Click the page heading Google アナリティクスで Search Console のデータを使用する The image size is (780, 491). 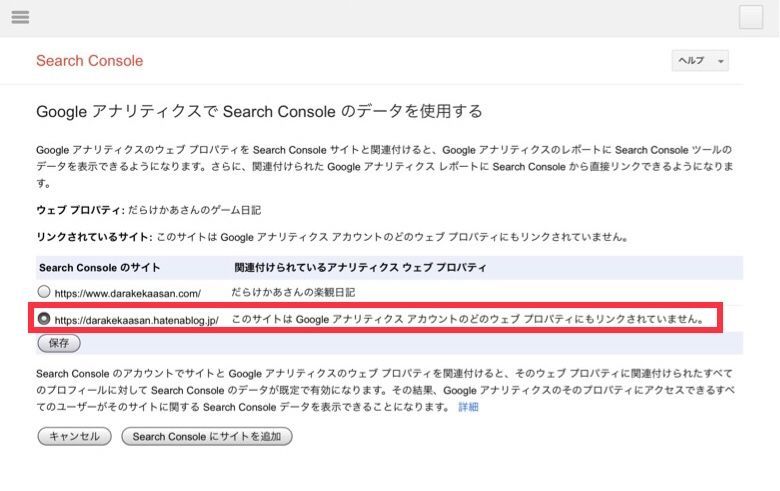click(259, 111)
